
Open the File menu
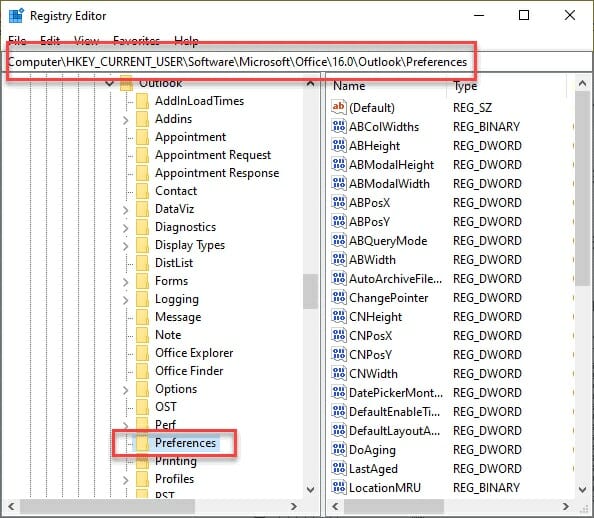tap(17, 40)
